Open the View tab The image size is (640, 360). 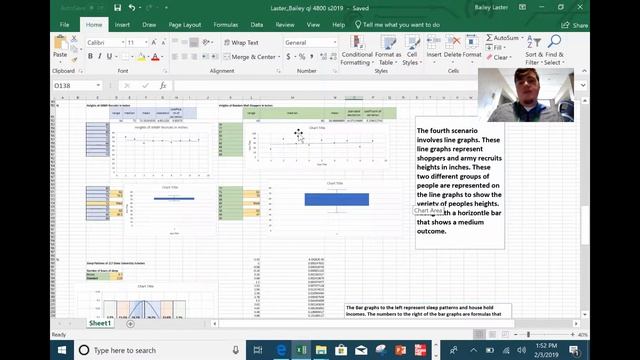(x=313, y=24)
